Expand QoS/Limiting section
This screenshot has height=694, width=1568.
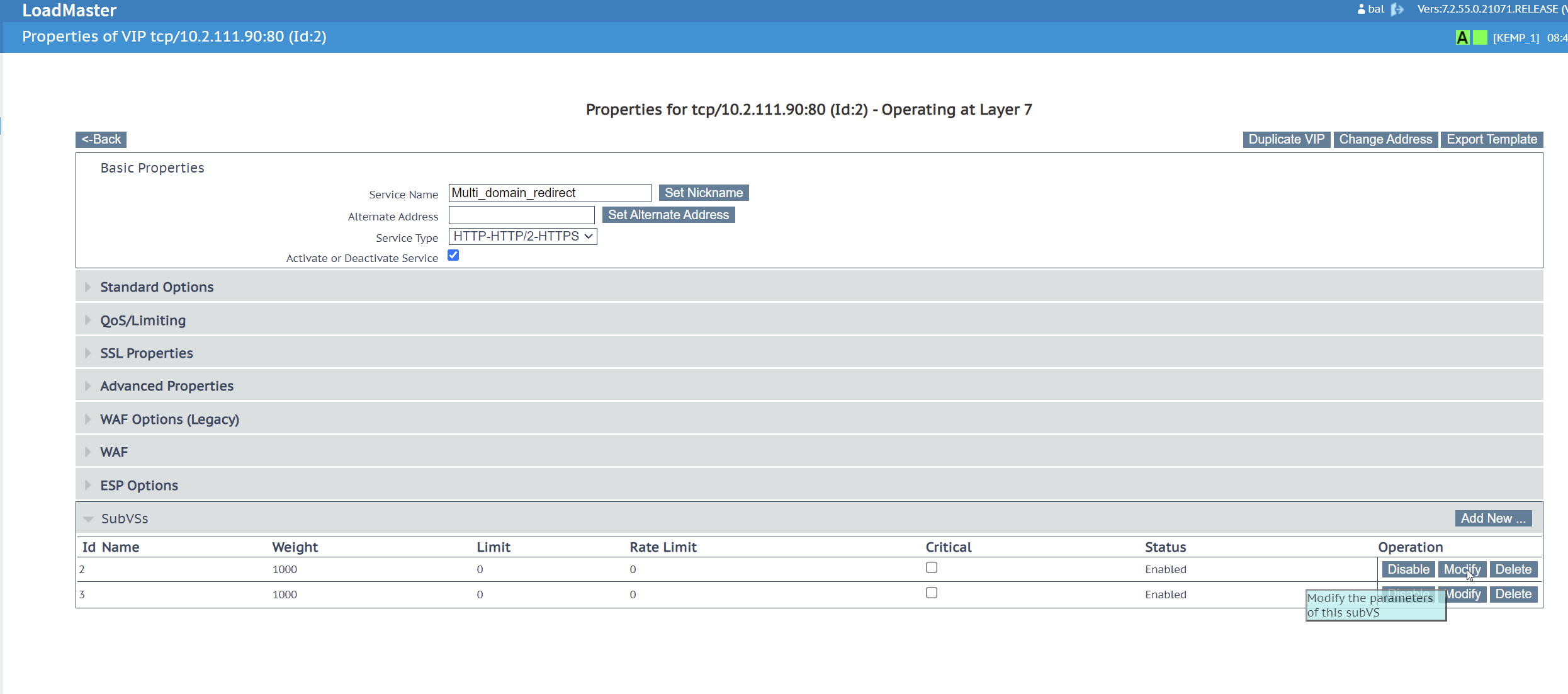tap(809, 320)
